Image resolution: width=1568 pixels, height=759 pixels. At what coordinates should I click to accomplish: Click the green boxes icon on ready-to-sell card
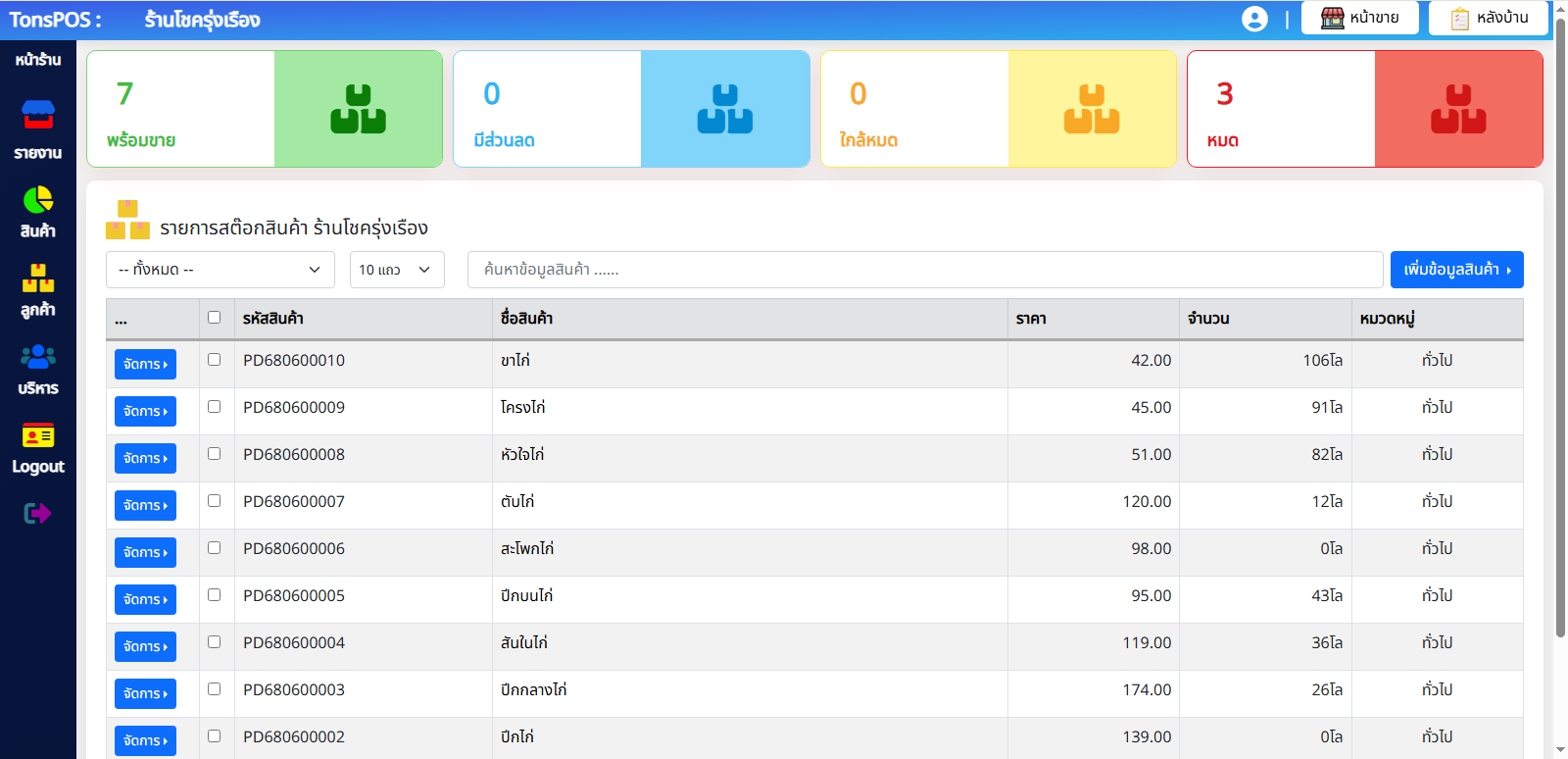(358, 109)
